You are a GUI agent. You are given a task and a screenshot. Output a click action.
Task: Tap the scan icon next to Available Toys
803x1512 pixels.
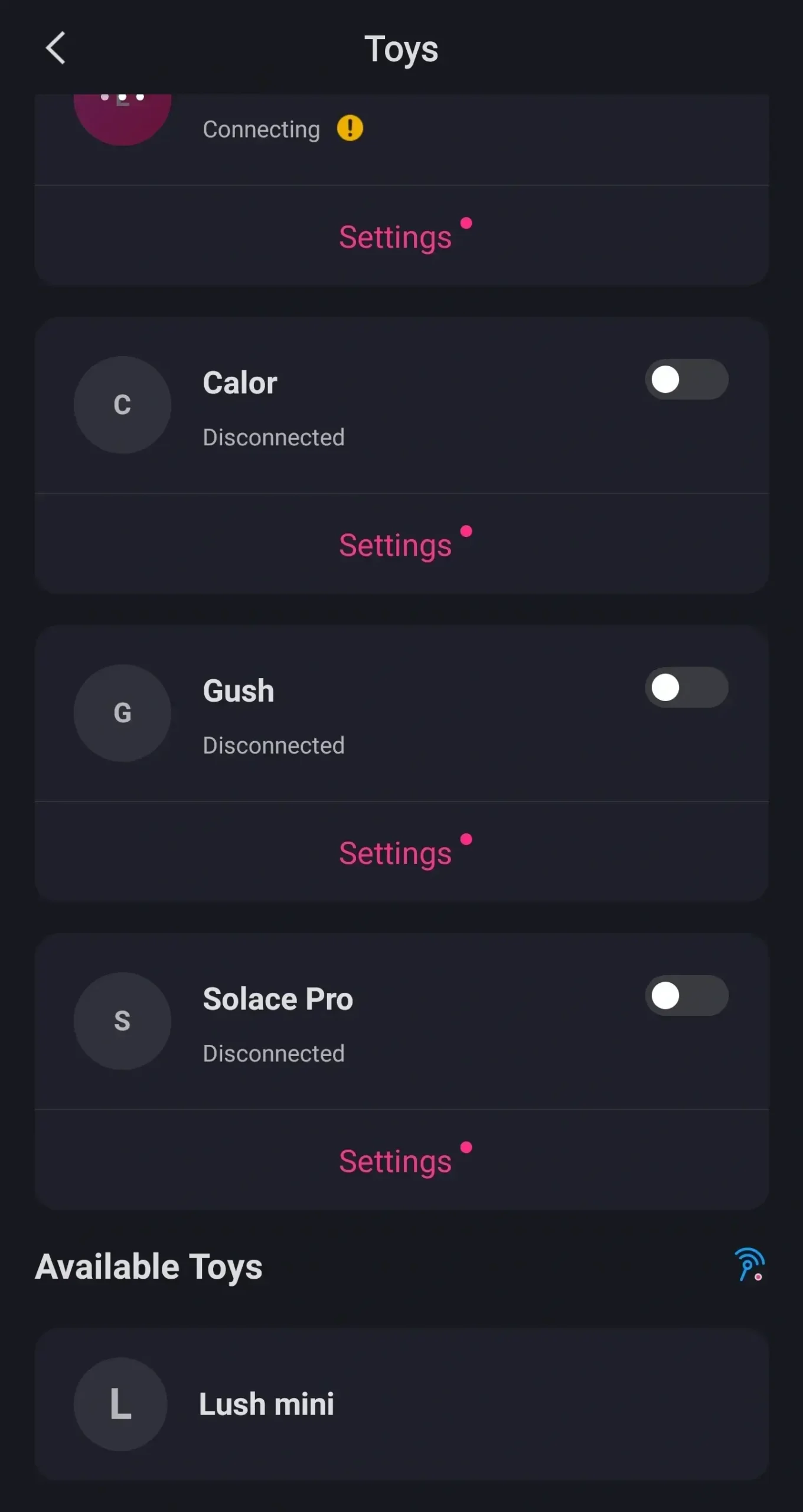[749, 1265]
